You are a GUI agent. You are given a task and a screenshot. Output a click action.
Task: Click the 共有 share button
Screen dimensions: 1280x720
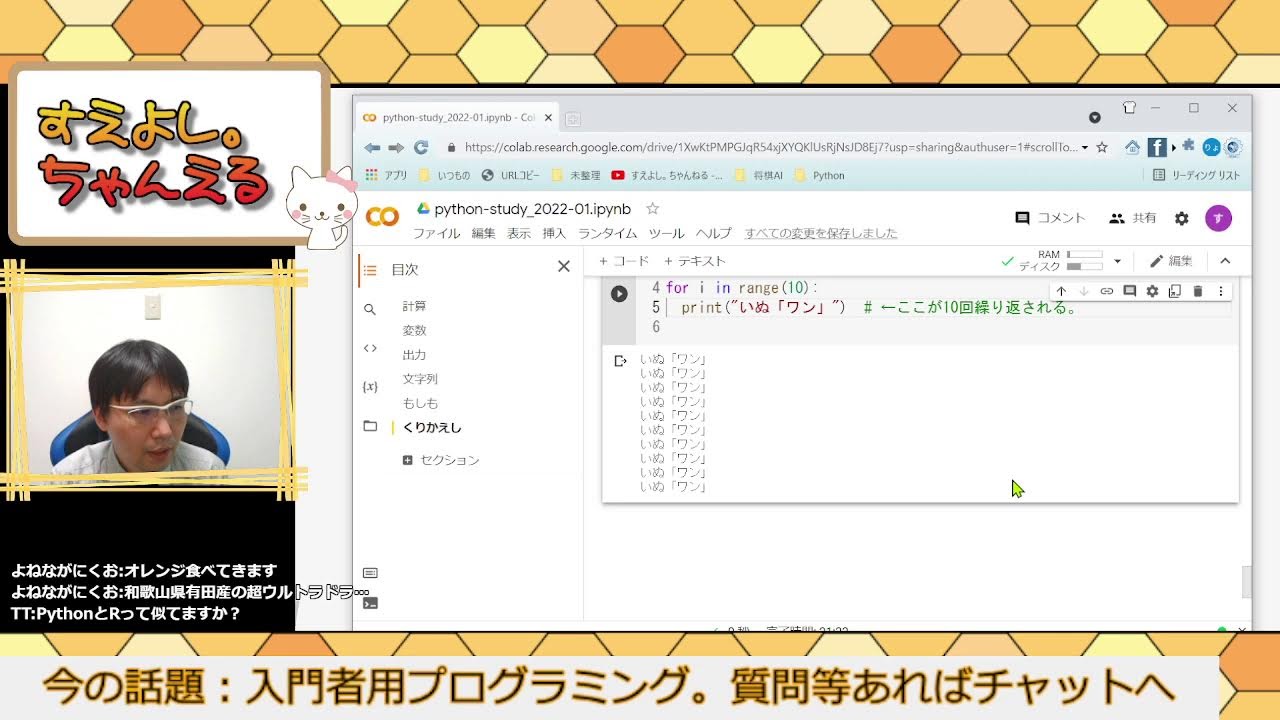(1133, 218)
